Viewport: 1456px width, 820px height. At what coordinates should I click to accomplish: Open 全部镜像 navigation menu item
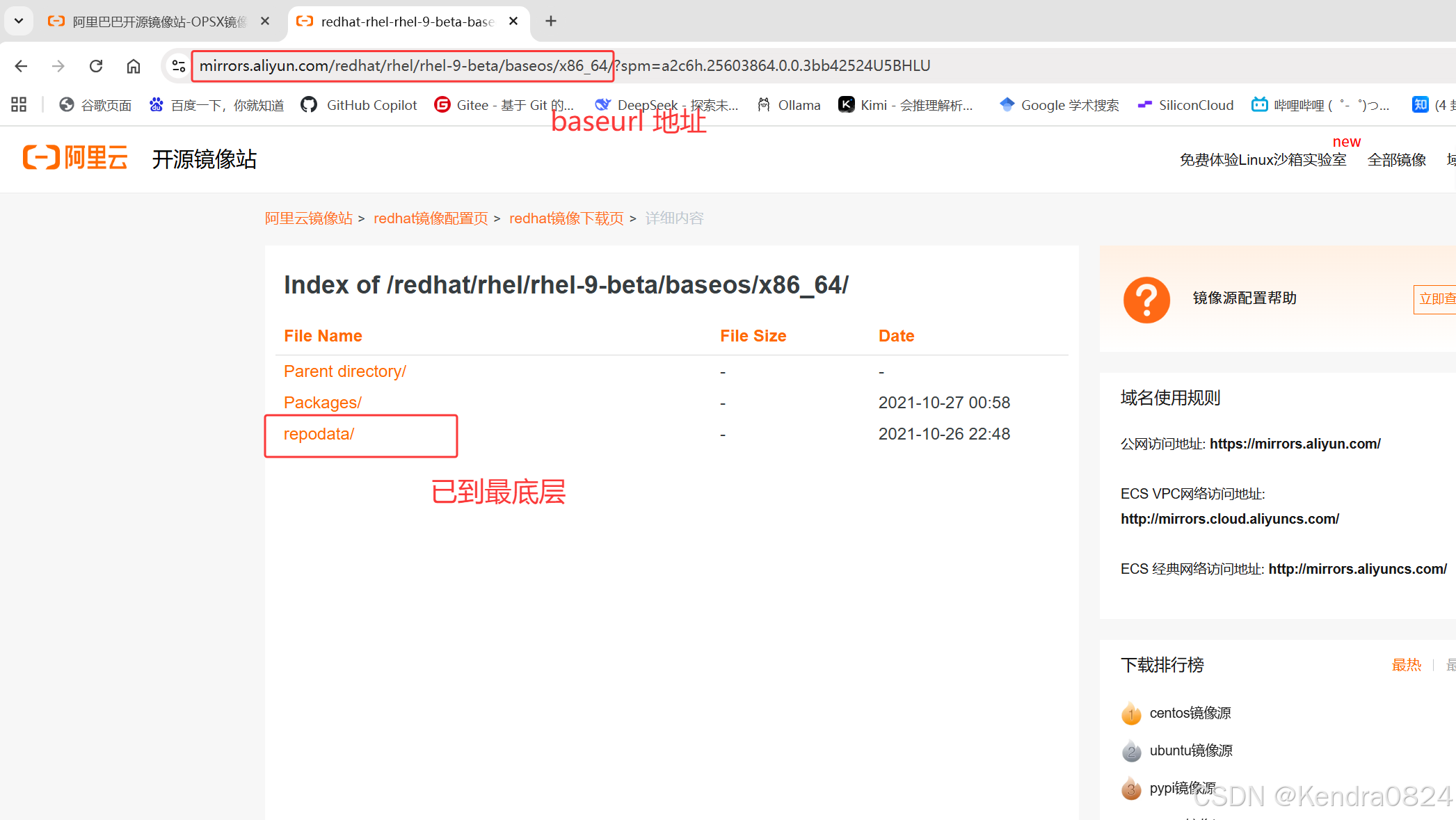[x=1396, y=160]
